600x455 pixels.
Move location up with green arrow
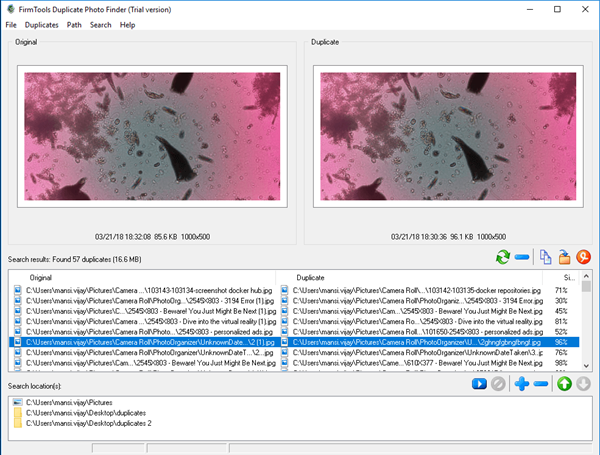564,384
